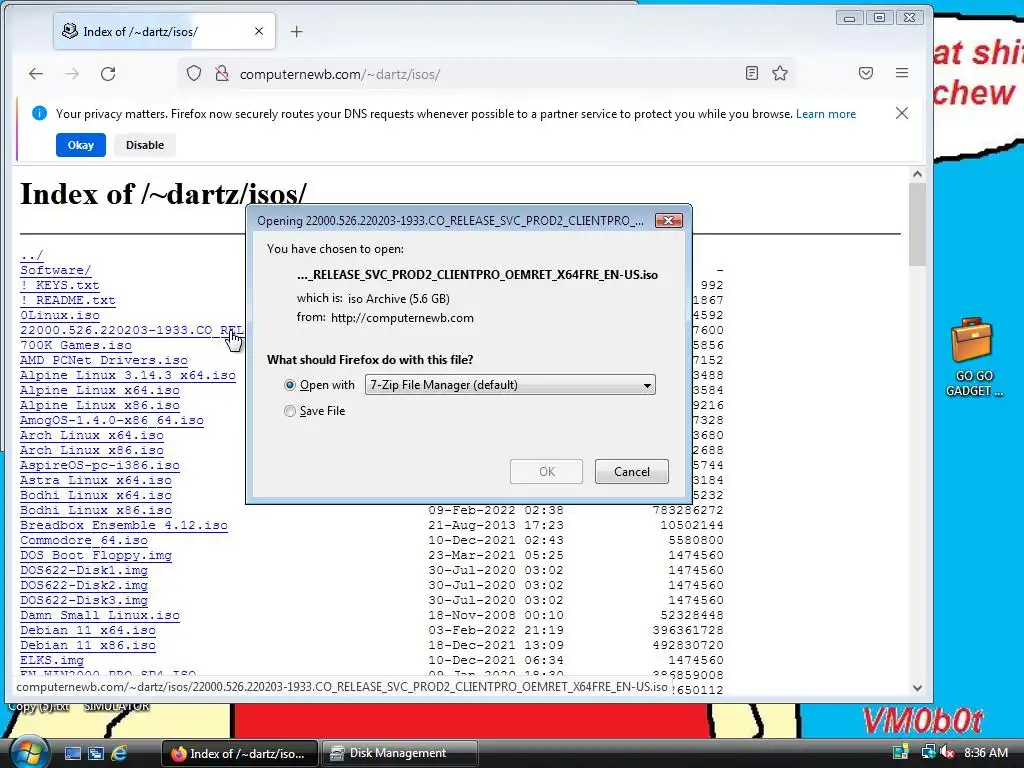Select the Open with radio button

(290, 385)
